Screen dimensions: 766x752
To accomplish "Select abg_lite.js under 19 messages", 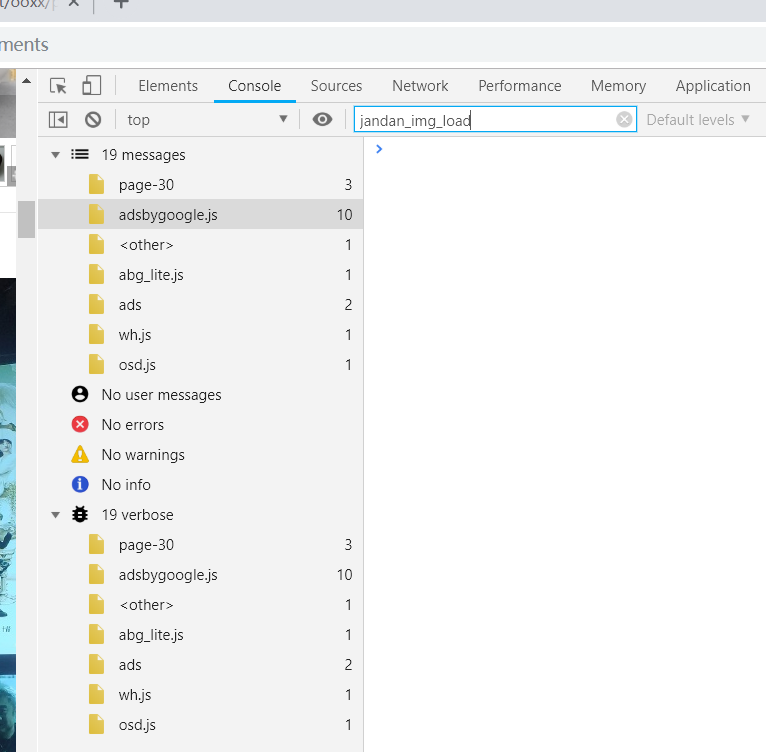I will (151, 275).
